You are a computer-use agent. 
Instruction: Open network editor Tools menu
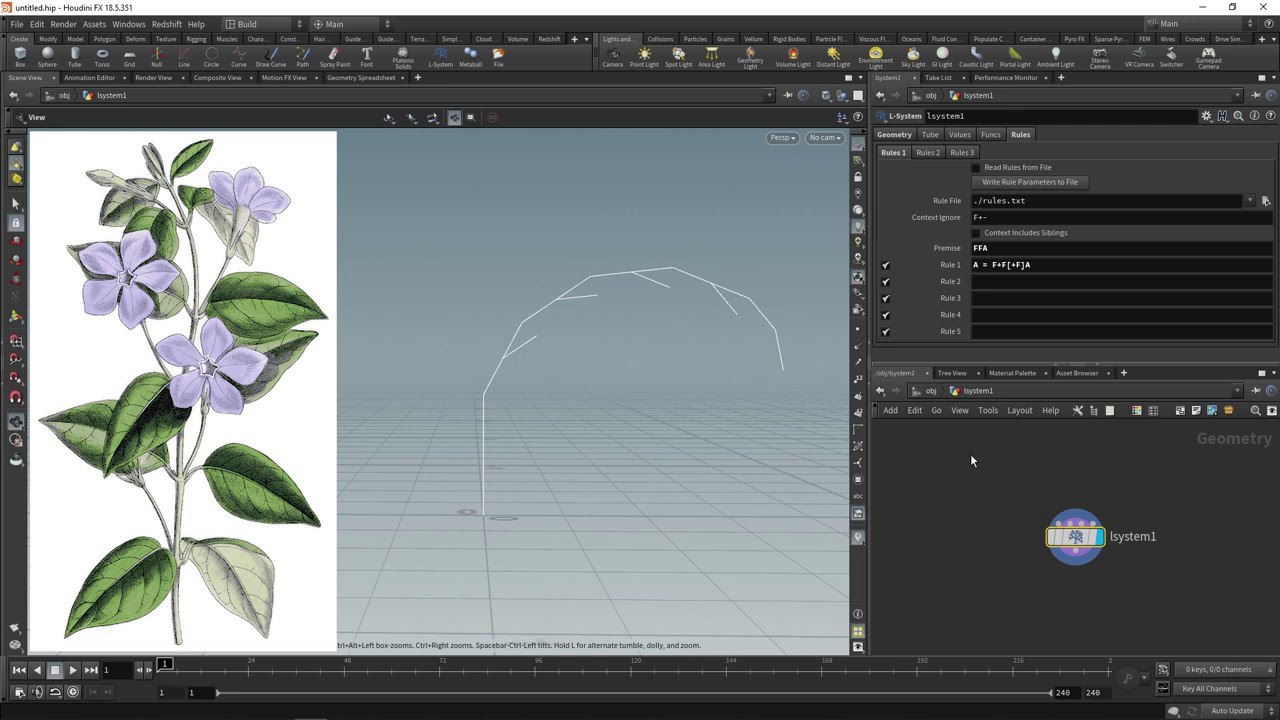pyautogui.click(x=988, y=411)
